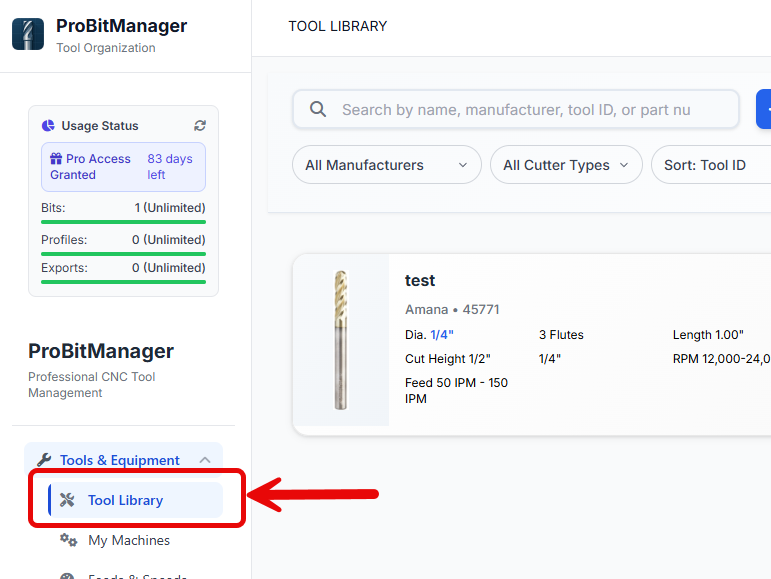Viewport: 771px width, 579px height.
Task: Click 'Professional CNC Tool Management' subtitle
Action: tap(91, 385)
